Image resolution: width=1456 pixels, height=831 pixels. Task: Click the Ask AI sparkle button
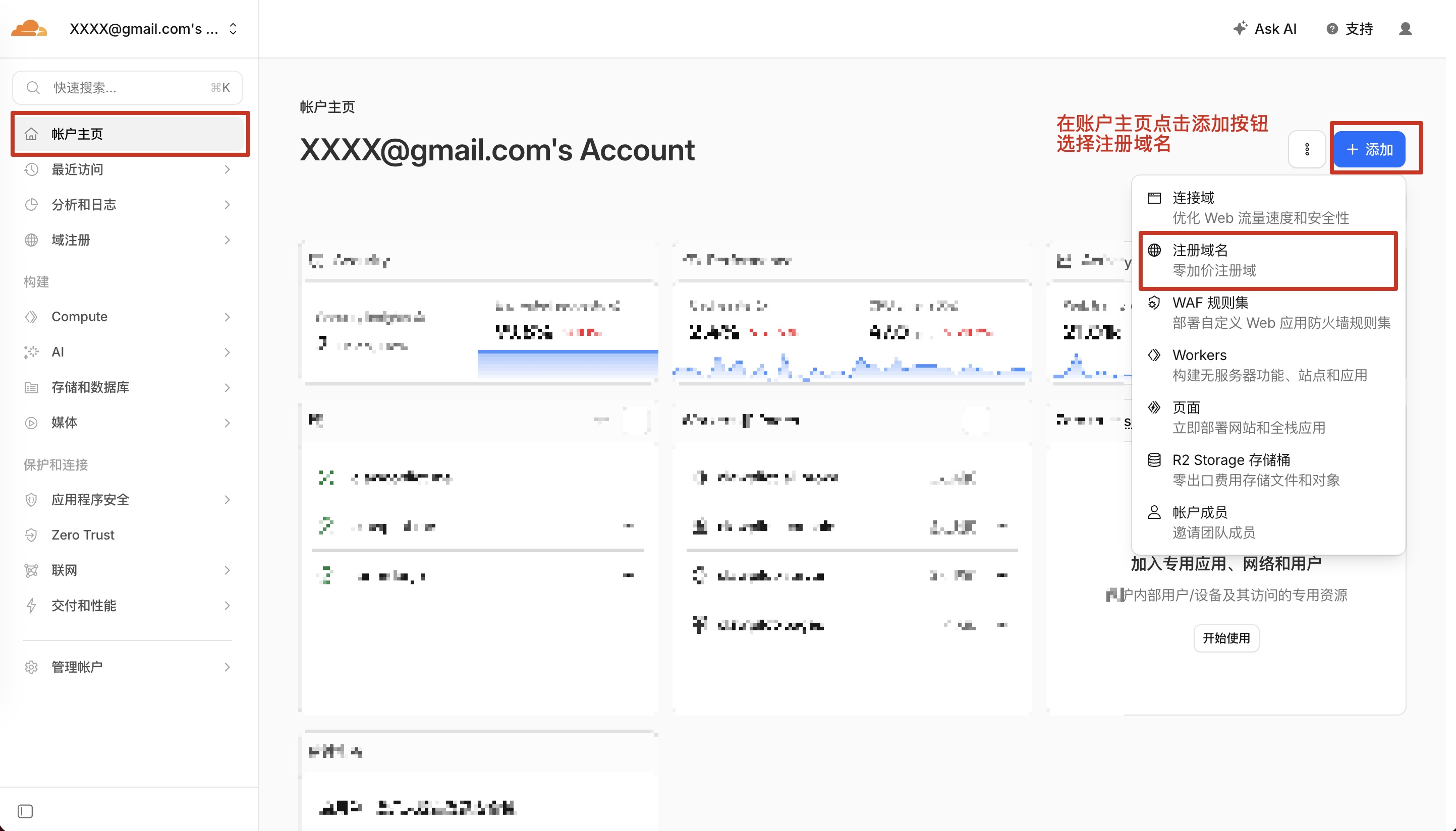click(1265, 29)
